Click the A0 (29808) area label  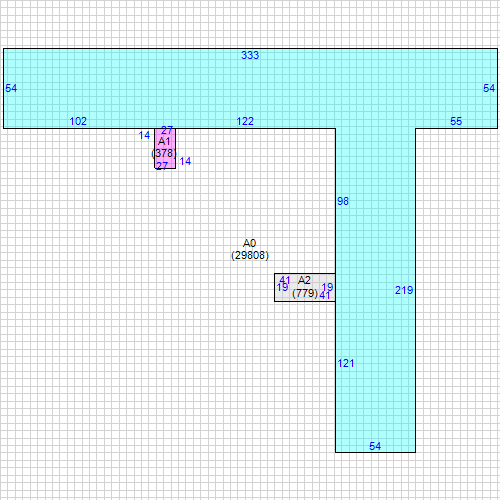tap(250, 249)
